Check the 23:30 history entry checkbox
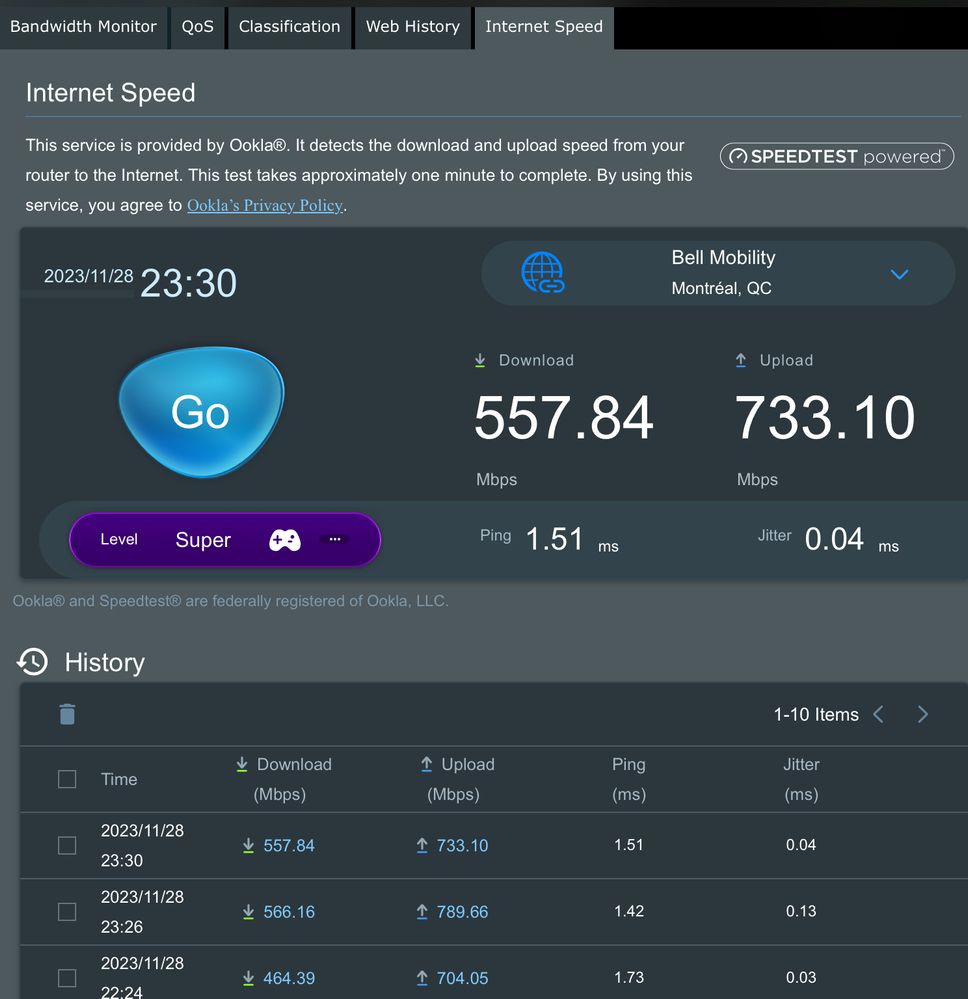Viewport: 968px width, 999px height. 67,846
